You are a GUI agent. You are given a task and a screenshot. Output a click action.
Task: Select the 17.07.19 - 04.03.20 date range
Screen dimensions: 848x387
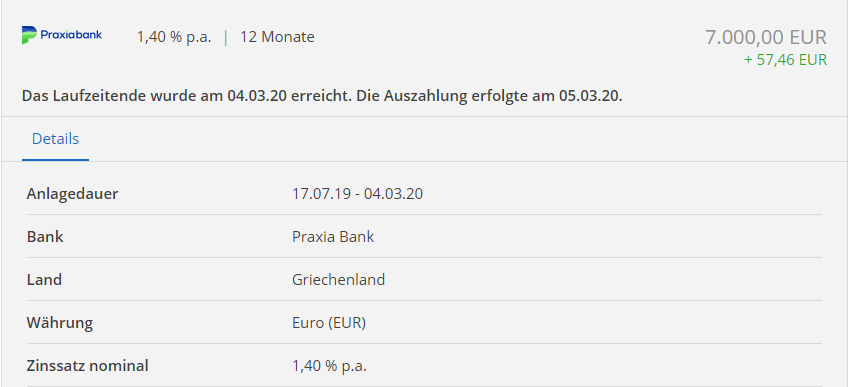tap(357, 194)
